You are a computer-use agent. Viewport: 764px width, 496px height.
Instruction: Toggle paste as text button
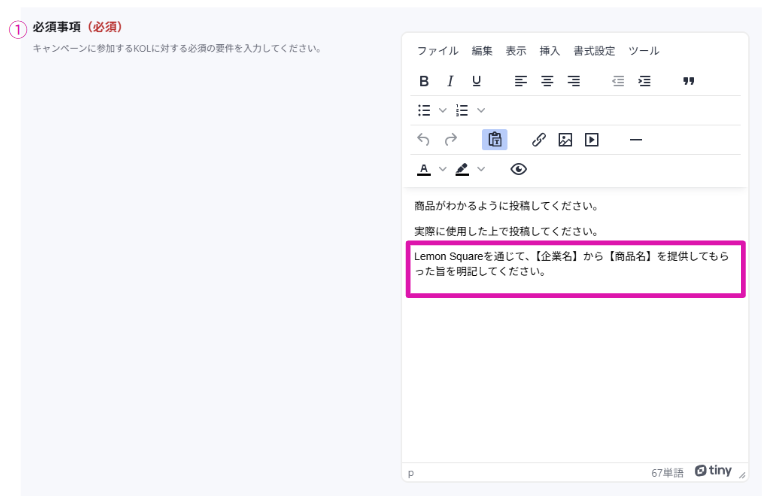tap(494, 140)
